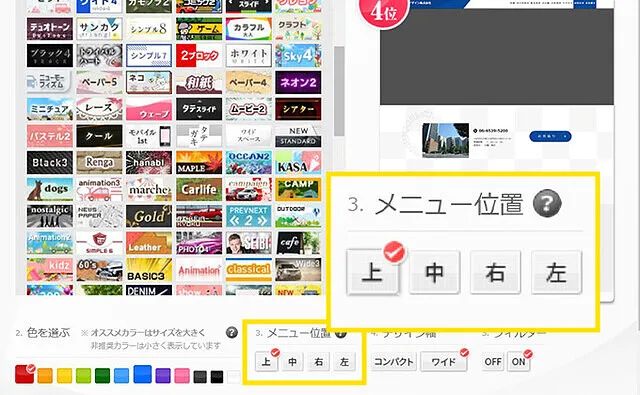Choose the 2ブロック red template
The height and width of the screenshot is (395, 640).
pyautogui.click(x=199, y=55)
